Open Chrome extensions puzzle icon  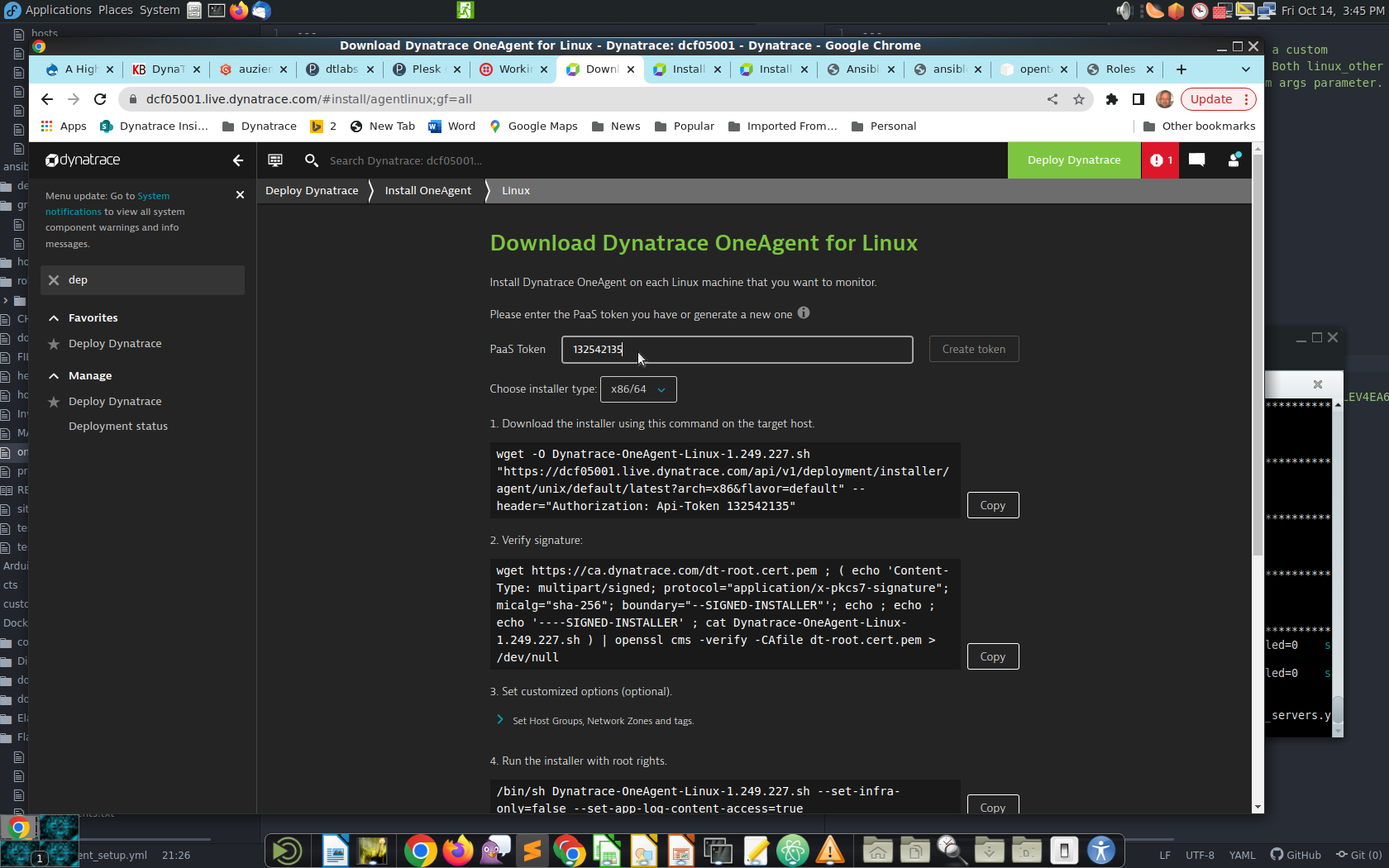coord(1111,99)
